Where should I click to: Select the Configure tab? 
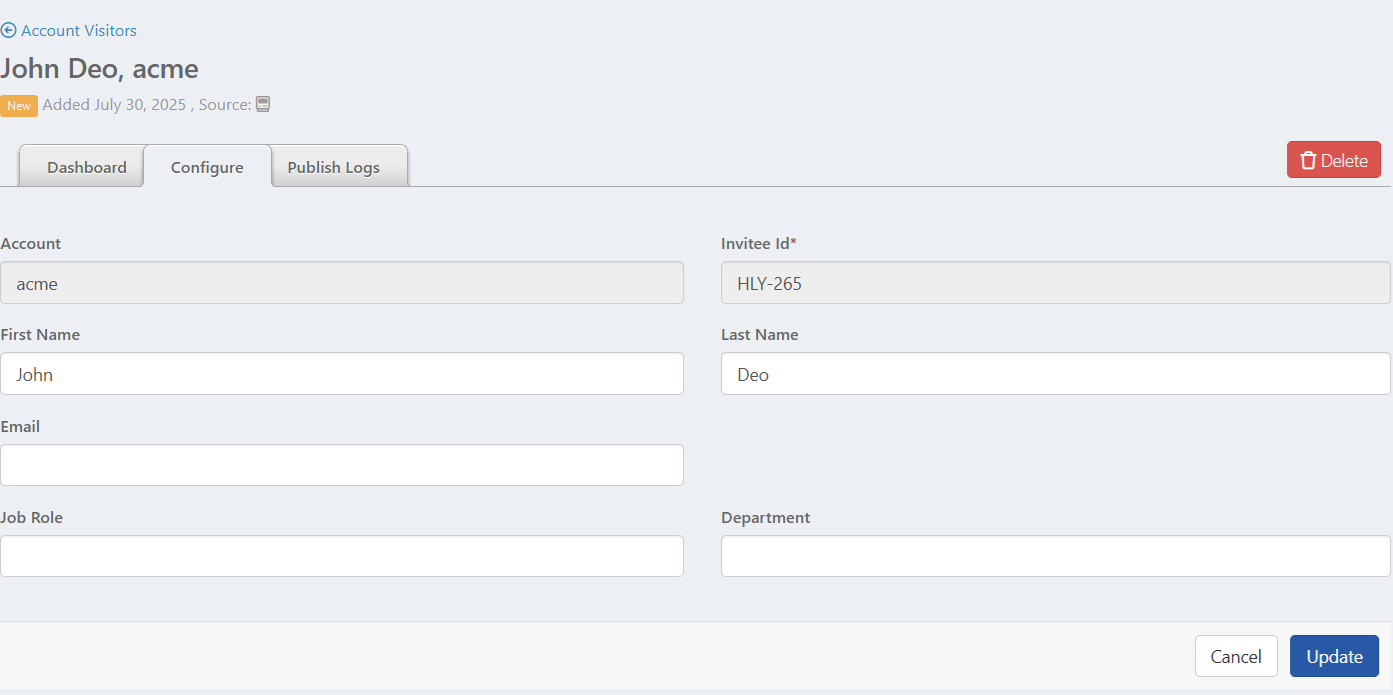pos(207,167)
